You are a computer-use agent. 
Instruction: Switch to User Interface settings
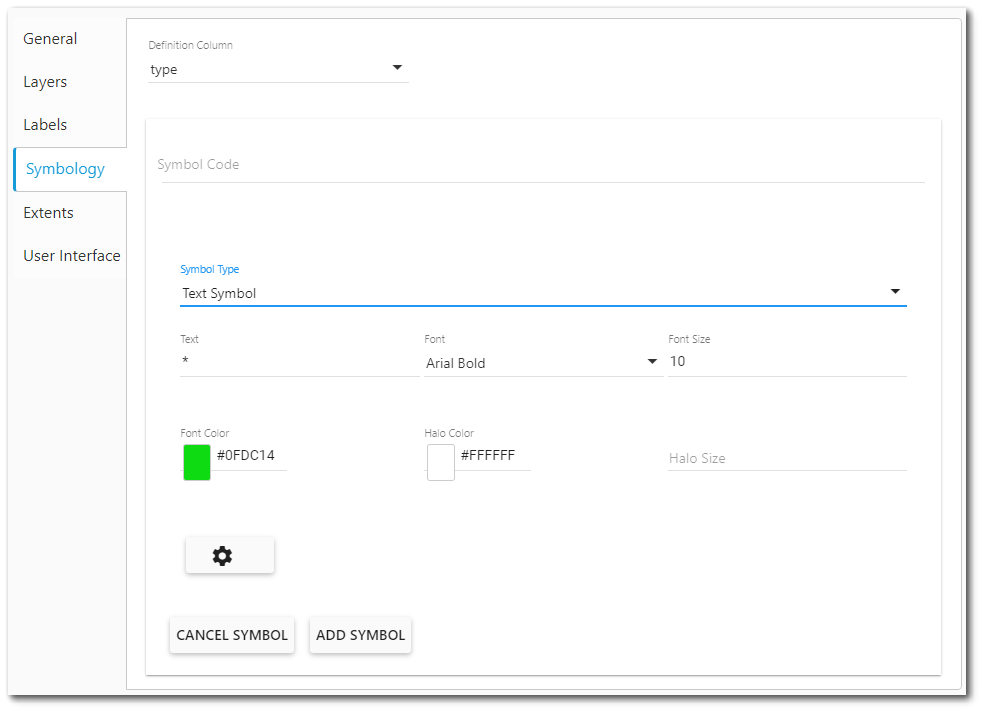[71, 255]
